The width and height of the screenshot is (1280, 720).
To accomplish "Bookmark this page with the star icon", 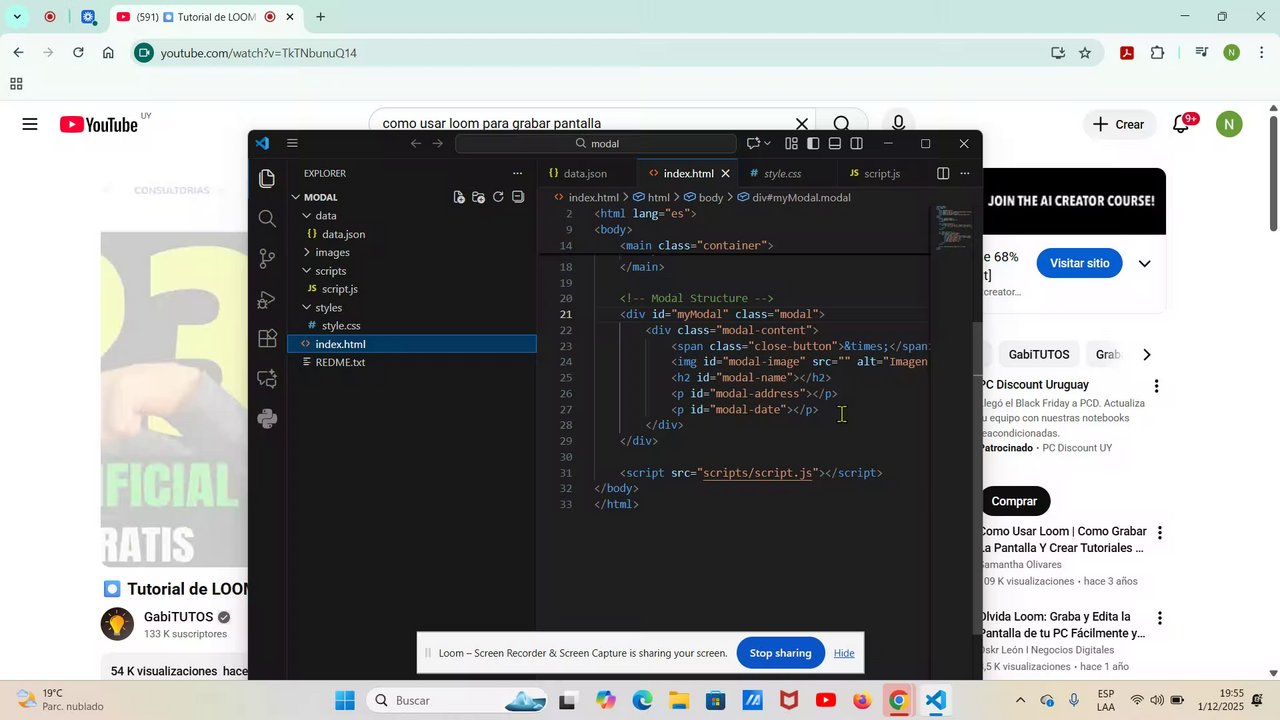I will point(1085,53).
